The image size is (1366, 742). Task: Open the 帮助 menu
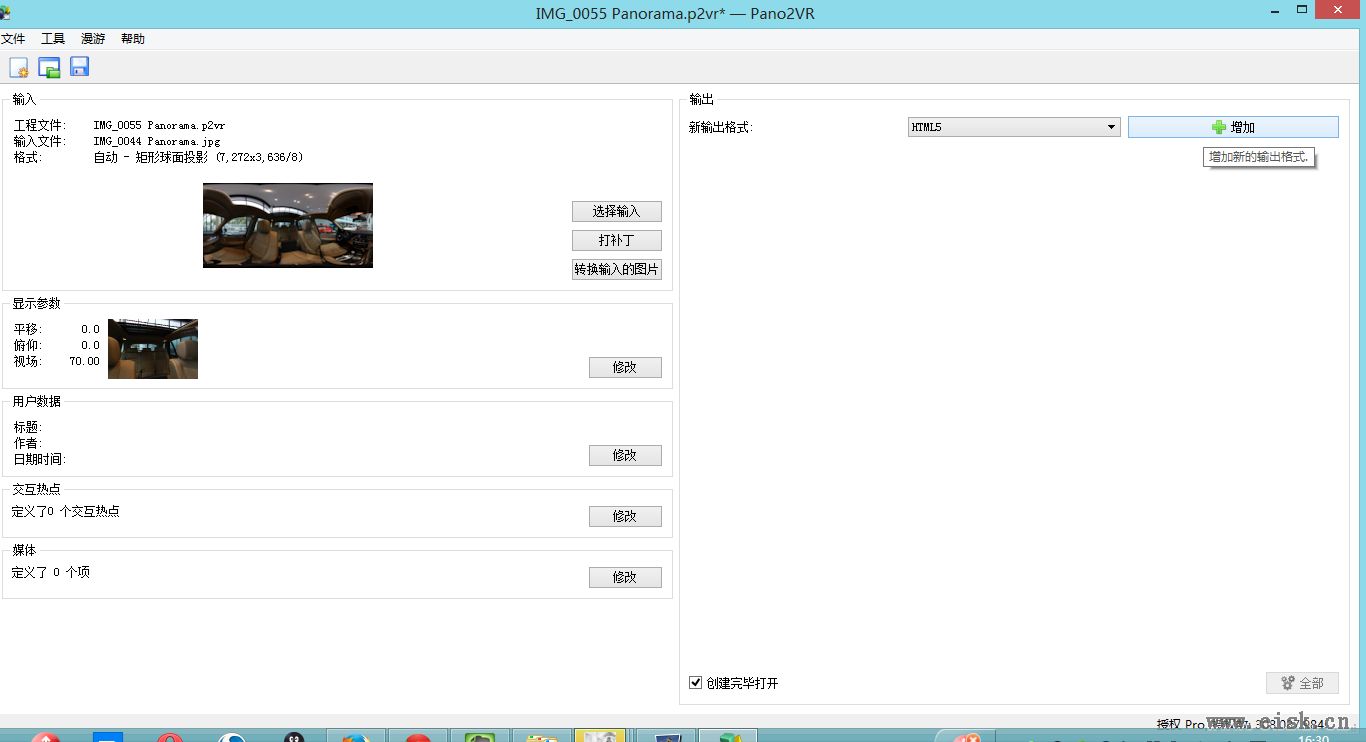(x=133, y=39)
